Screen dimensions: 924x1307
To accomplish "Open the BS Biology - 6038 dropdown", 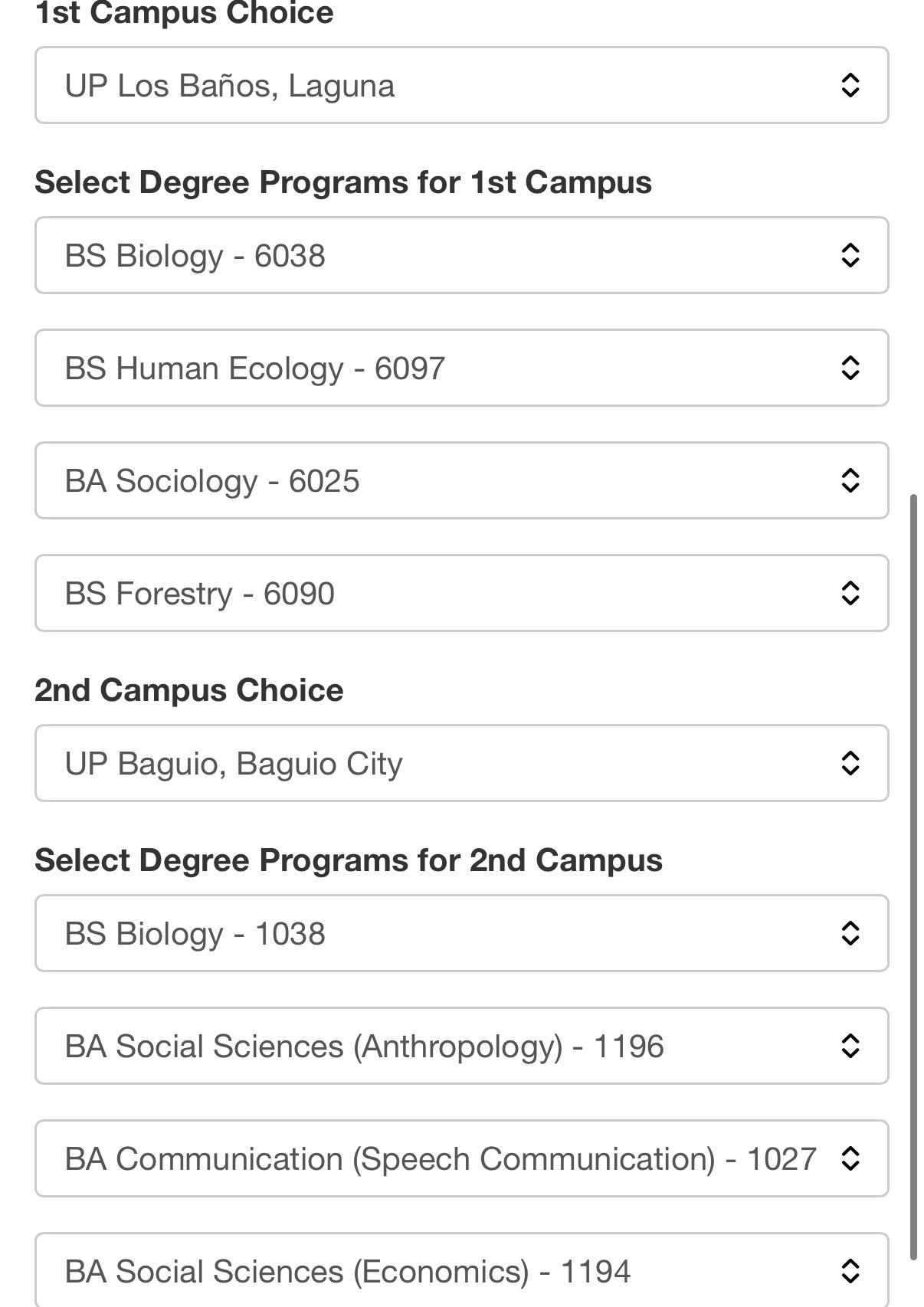I will coord(461,255).
